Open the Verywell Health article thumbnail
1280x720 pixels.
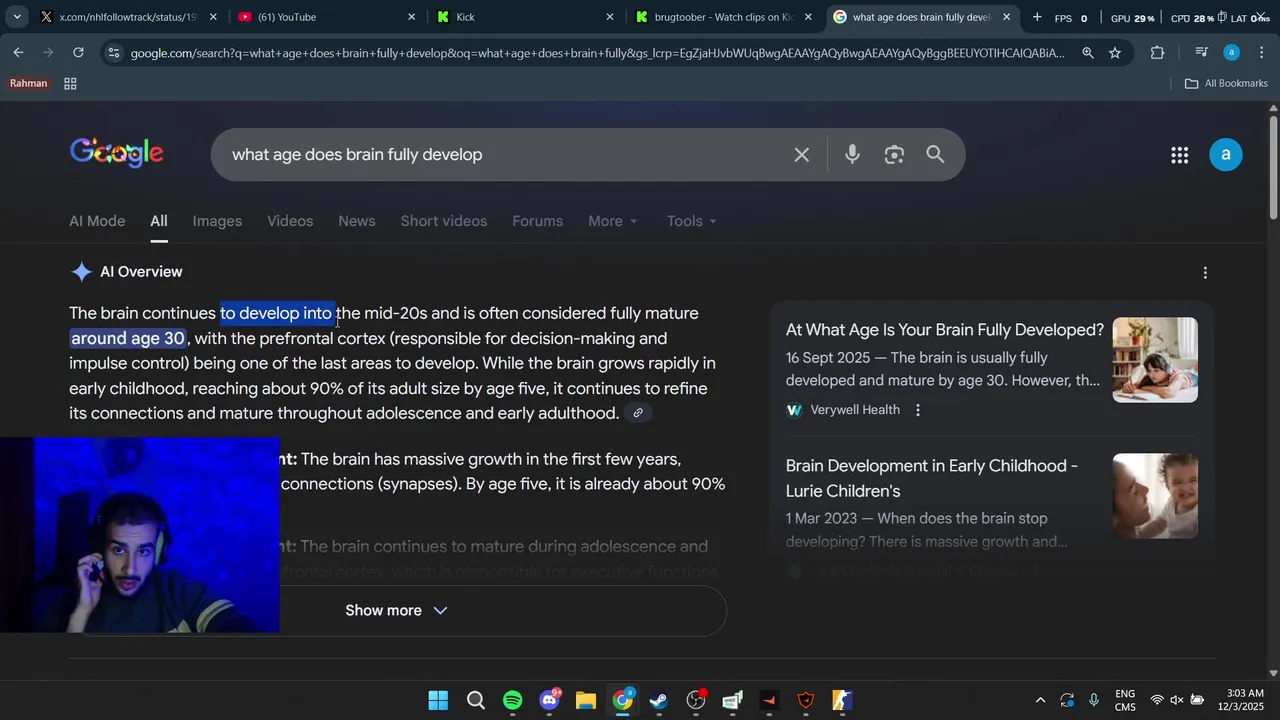[x=1155, y=360]
